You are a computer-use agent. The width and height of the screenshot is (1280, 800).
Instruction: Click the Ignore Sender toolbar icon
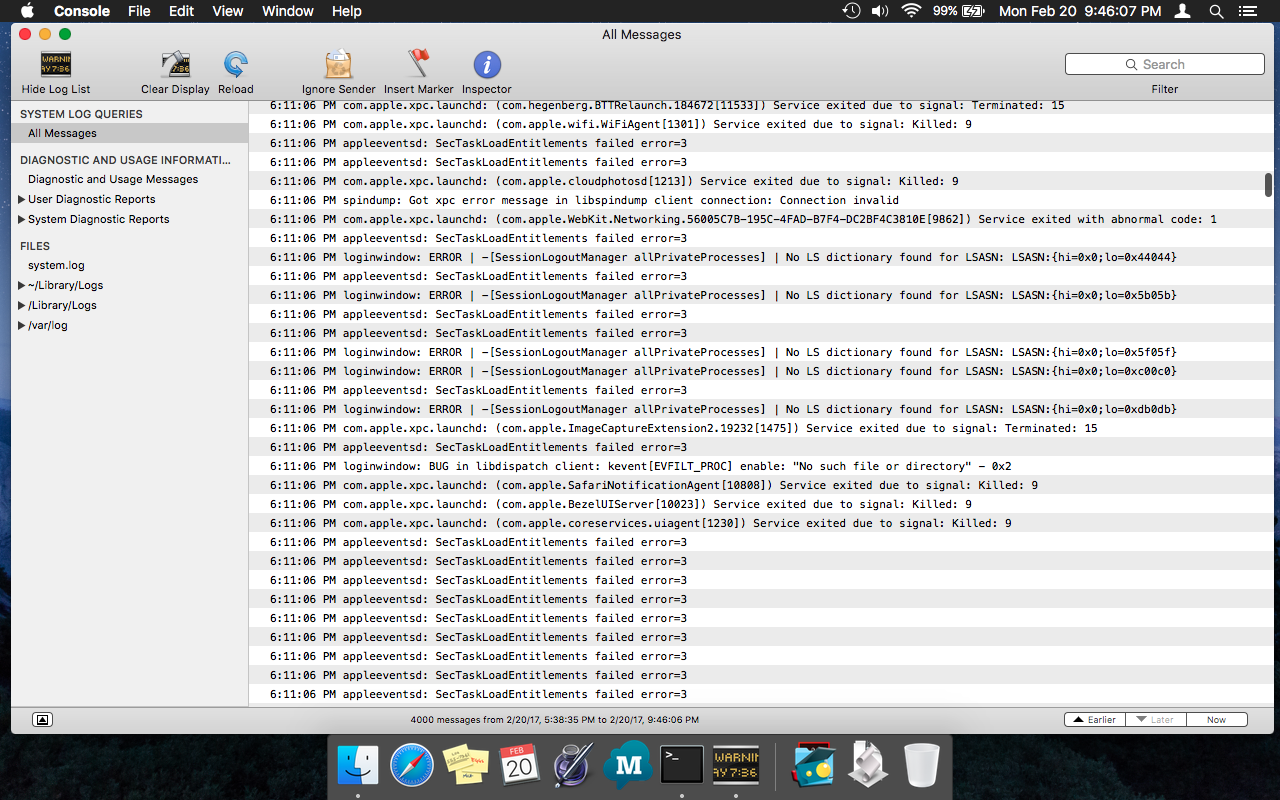(x=339, y=65)
